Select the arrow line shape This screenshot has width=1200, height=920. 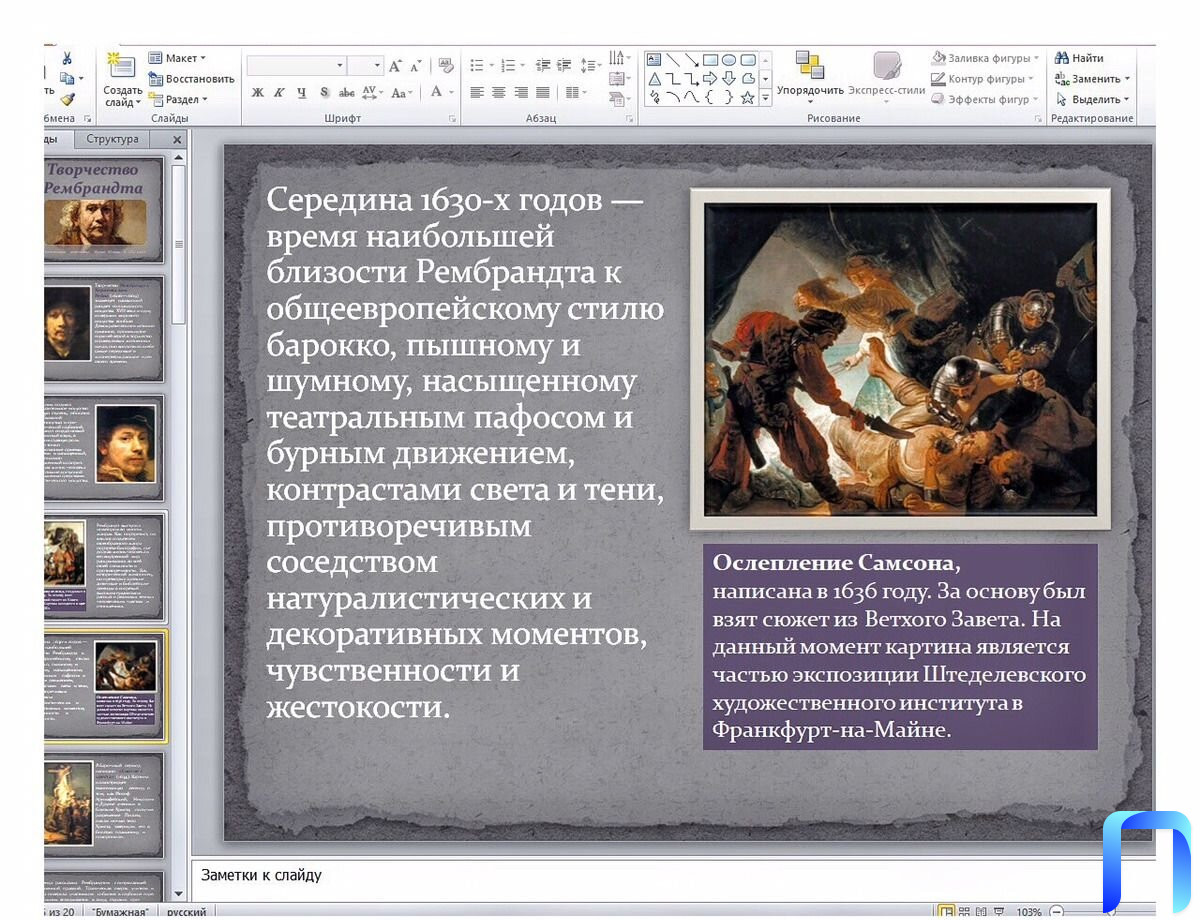coord(692,59)
